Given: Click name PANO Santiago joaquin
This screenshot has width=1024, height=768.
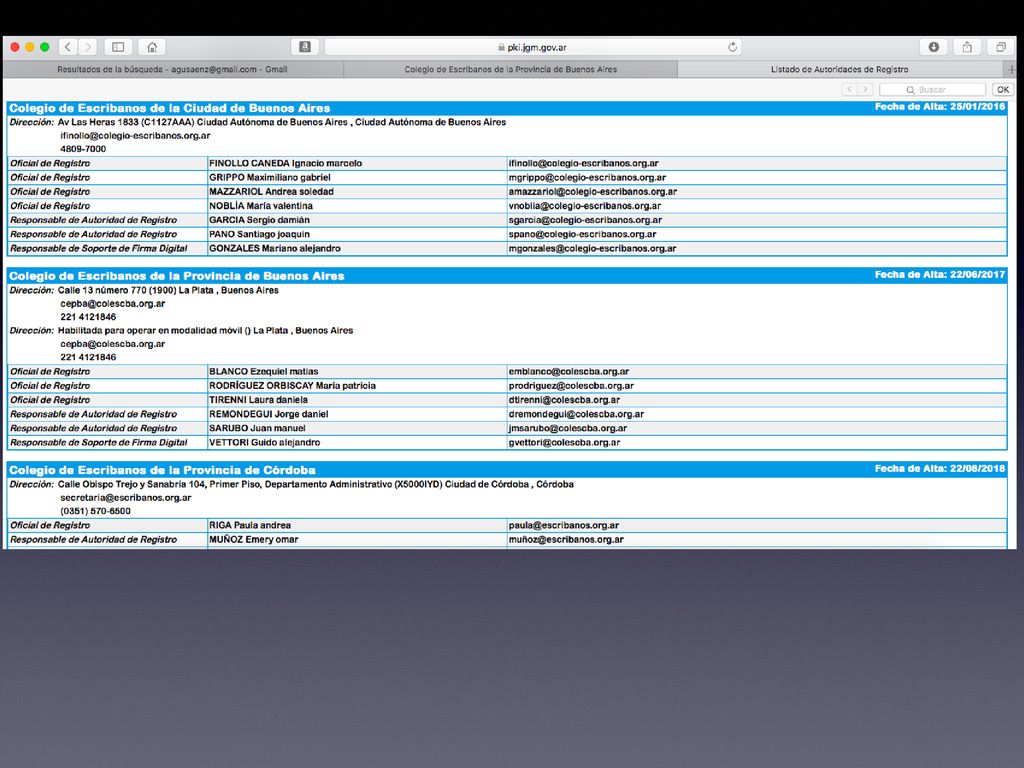Looking at the screenshot, I should [x=259, y=234].
